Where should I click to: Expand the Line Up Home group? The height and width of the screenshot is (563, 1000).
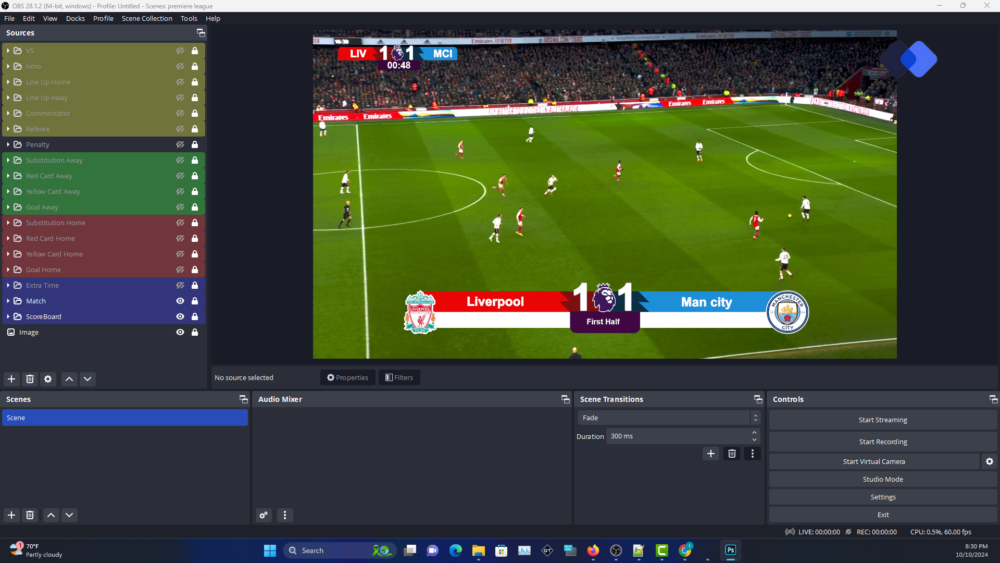(x=8, y=82)
